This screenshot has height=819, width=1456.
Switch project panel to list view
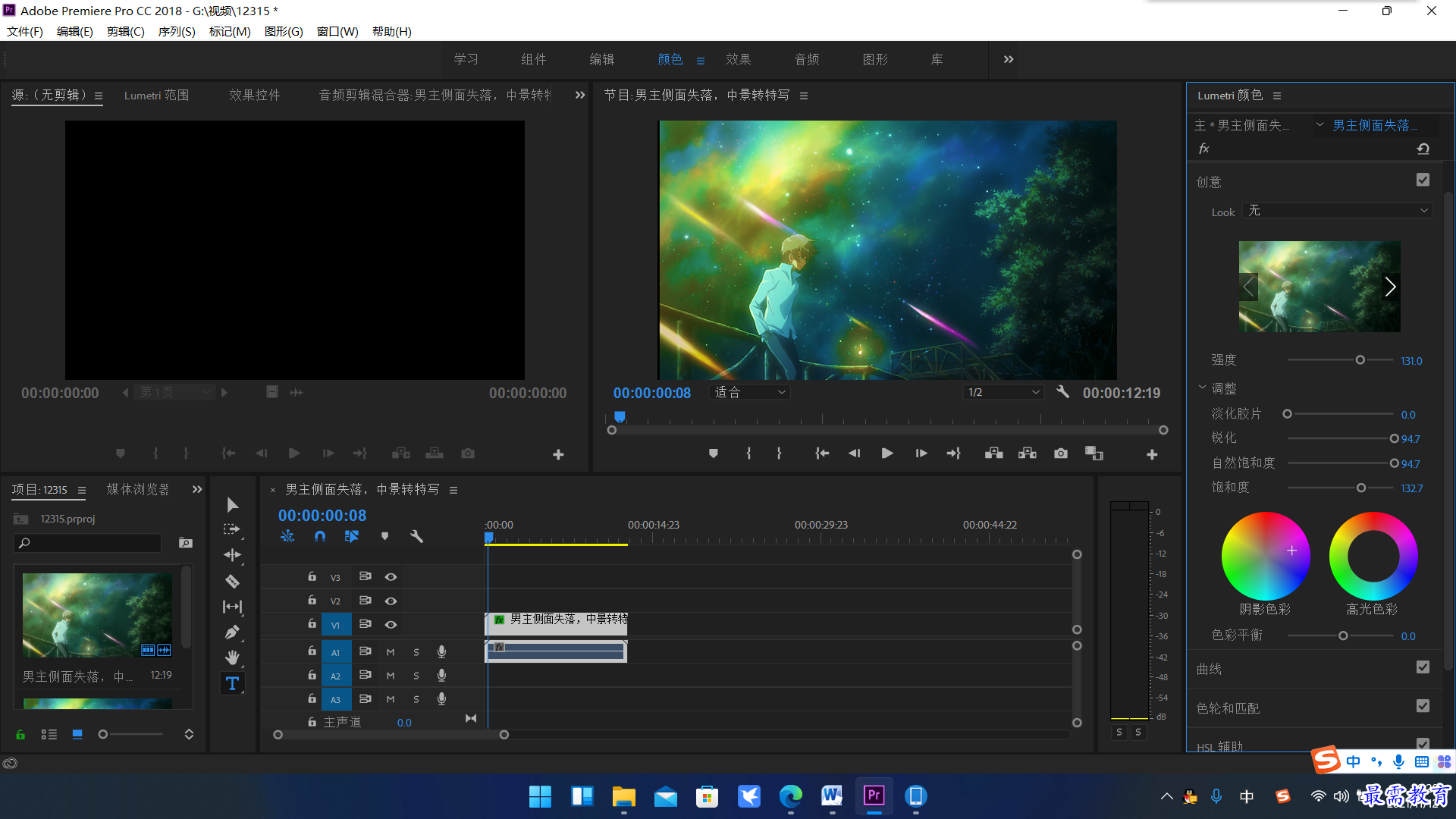[49, 734]
